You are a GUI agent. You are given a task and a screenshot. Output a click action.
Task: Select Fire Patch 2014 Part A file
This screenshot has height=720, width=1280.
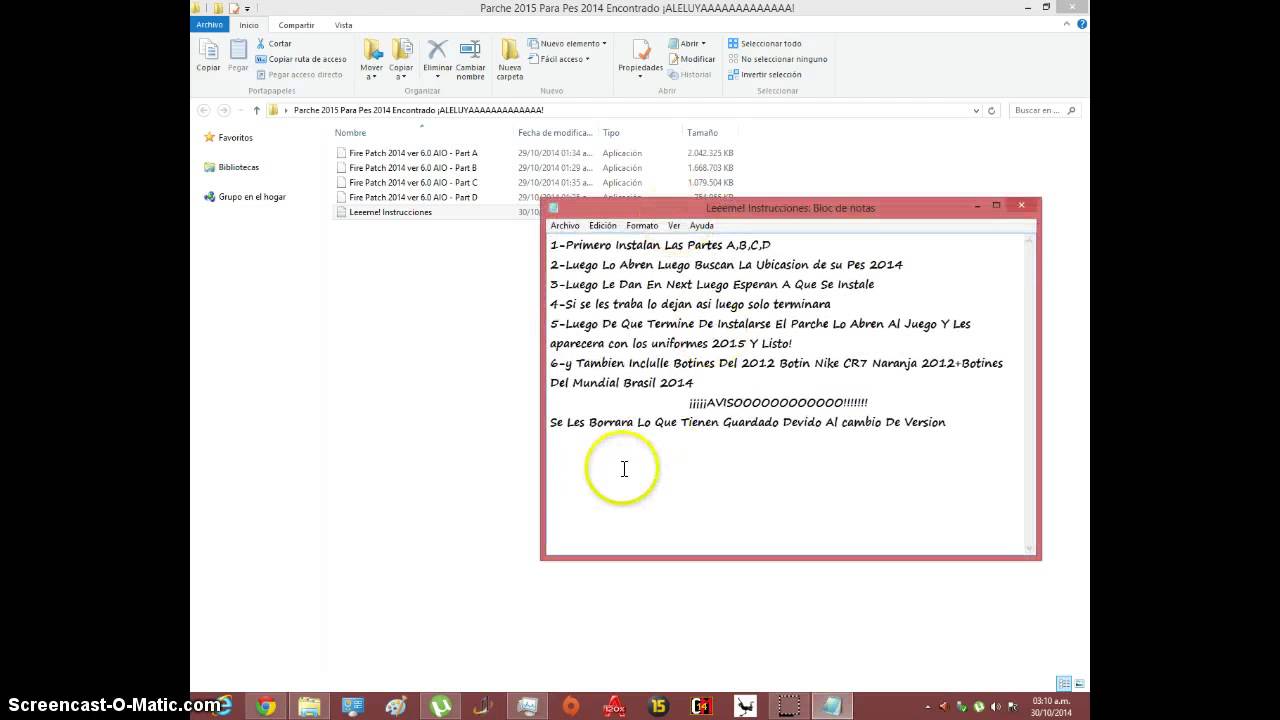click(x=413, y=153)
